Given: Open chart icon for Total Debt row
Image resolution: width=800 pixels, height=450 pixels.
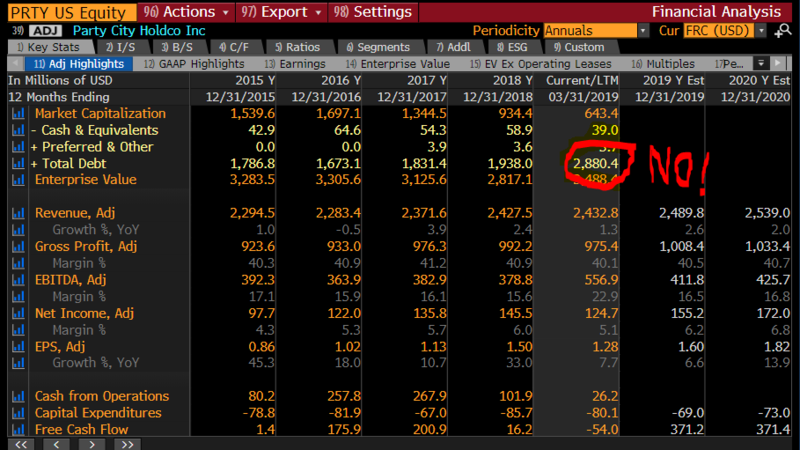Looking at the screenshot, I should point(18,163).
